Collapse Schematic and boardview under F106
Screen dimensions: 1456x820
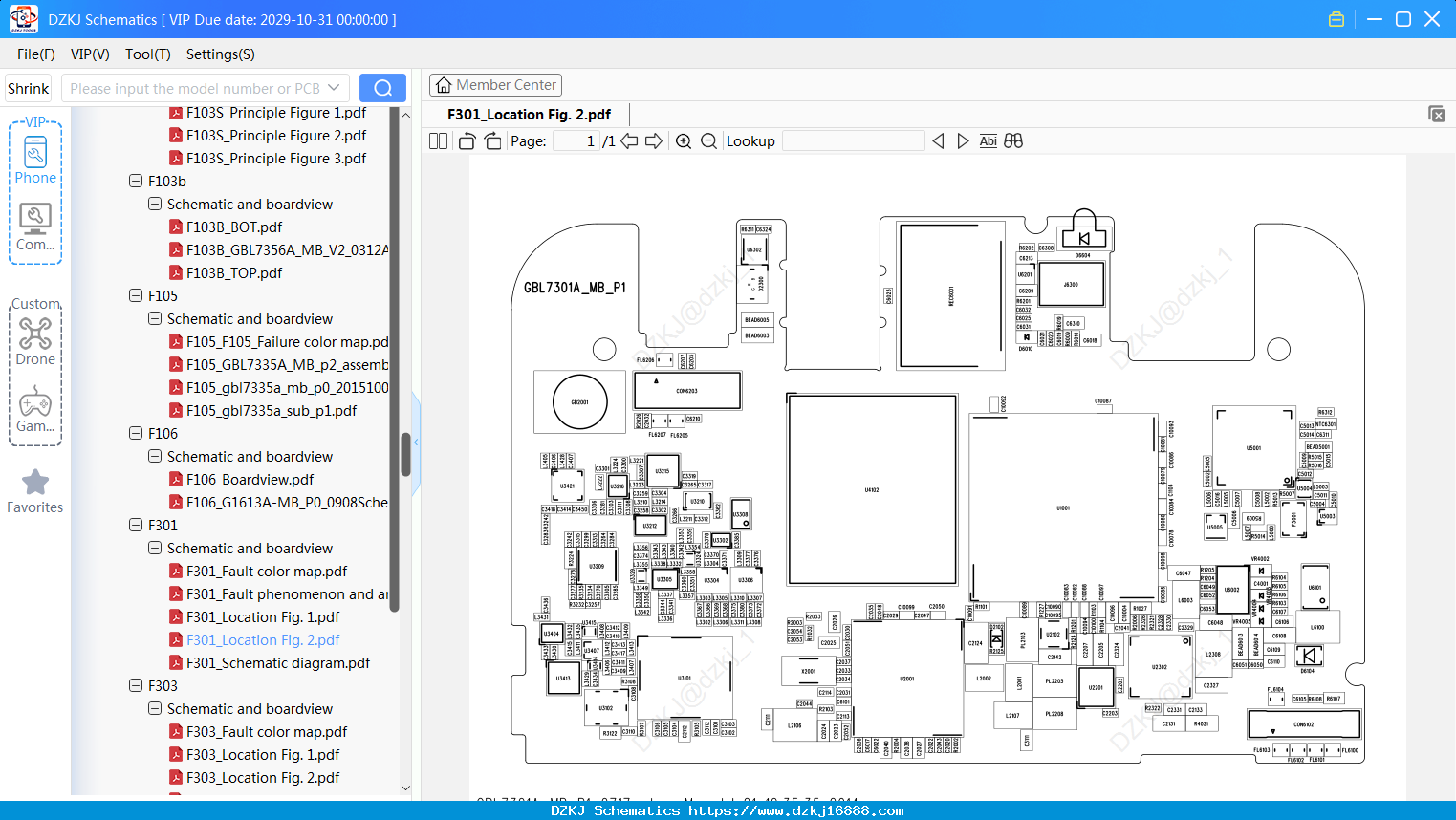(155, 457)
